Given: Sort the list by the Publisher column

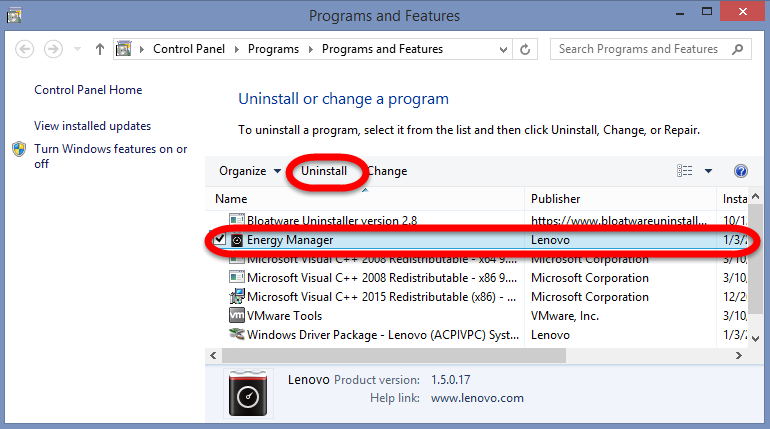Looking at the screenshot, I should coord(620,199).
